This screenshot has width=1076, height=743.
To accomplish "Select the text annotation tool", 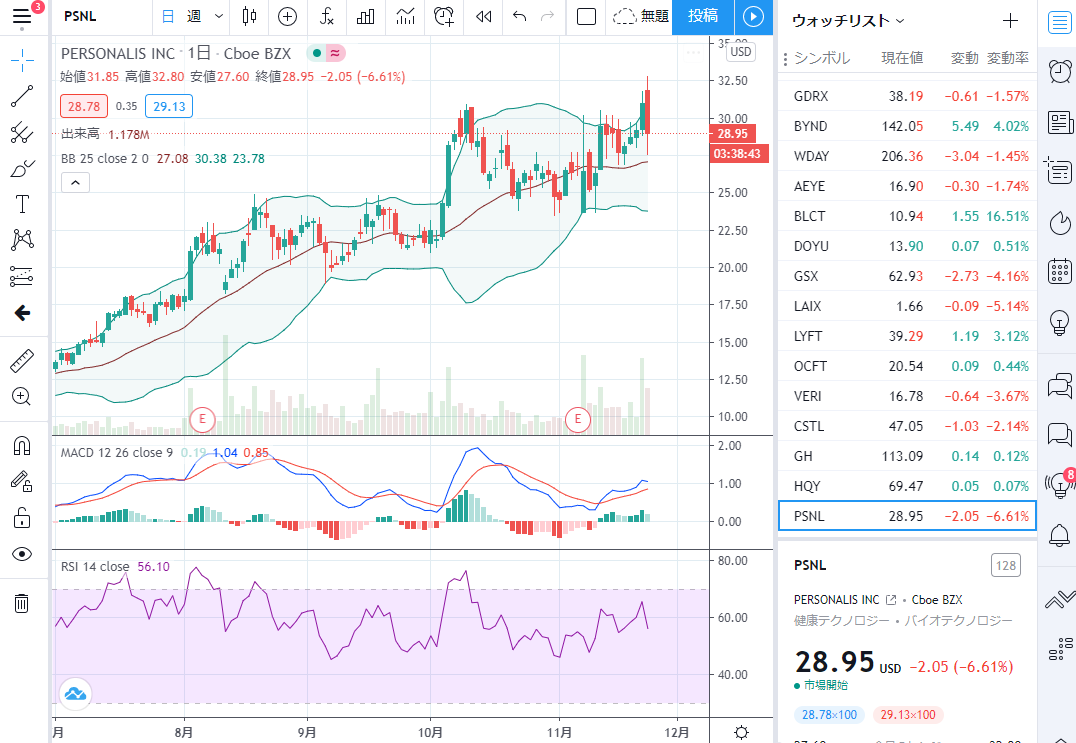I will [22, 204].
